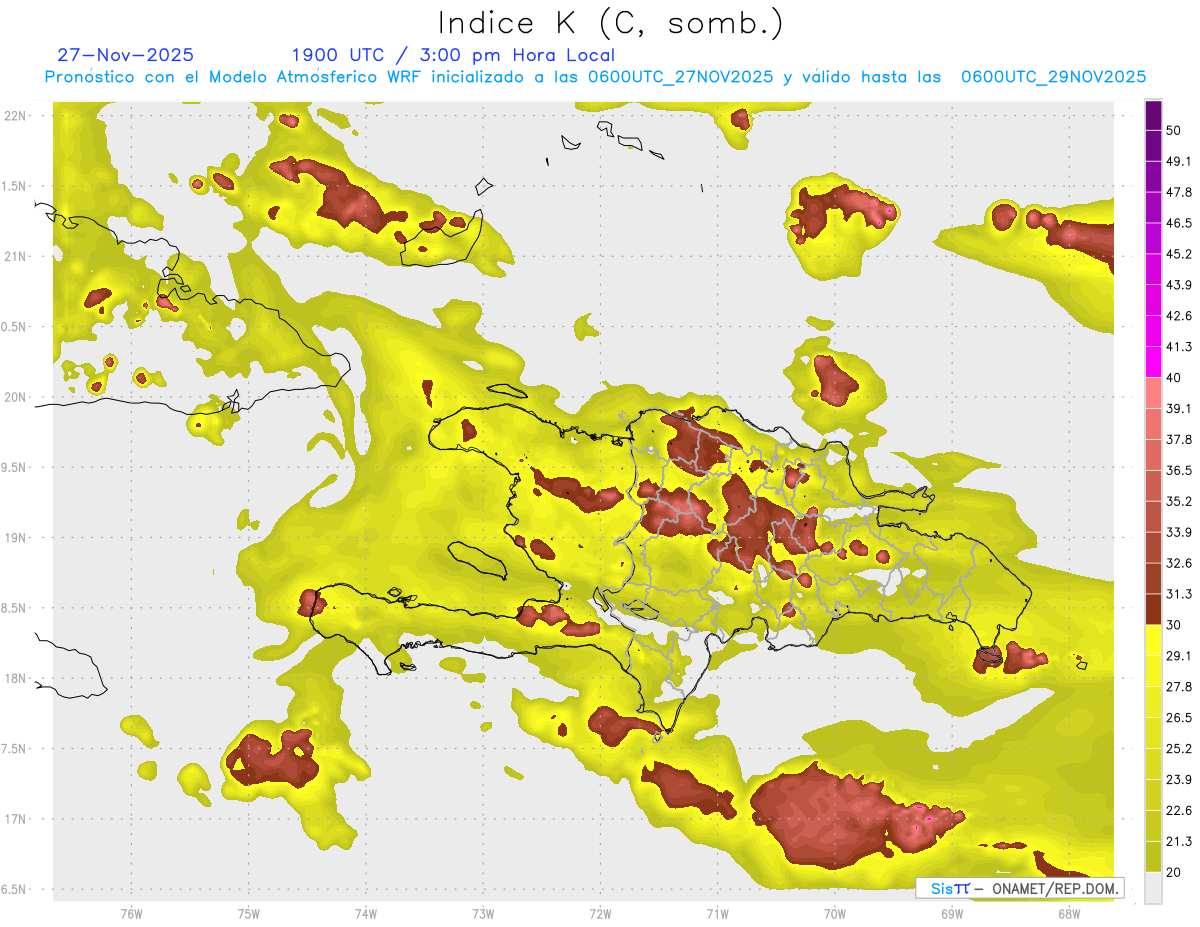Click the colorbar value "50"
The width and height of the screenshot is (1200, 927).
point(1174,132)
